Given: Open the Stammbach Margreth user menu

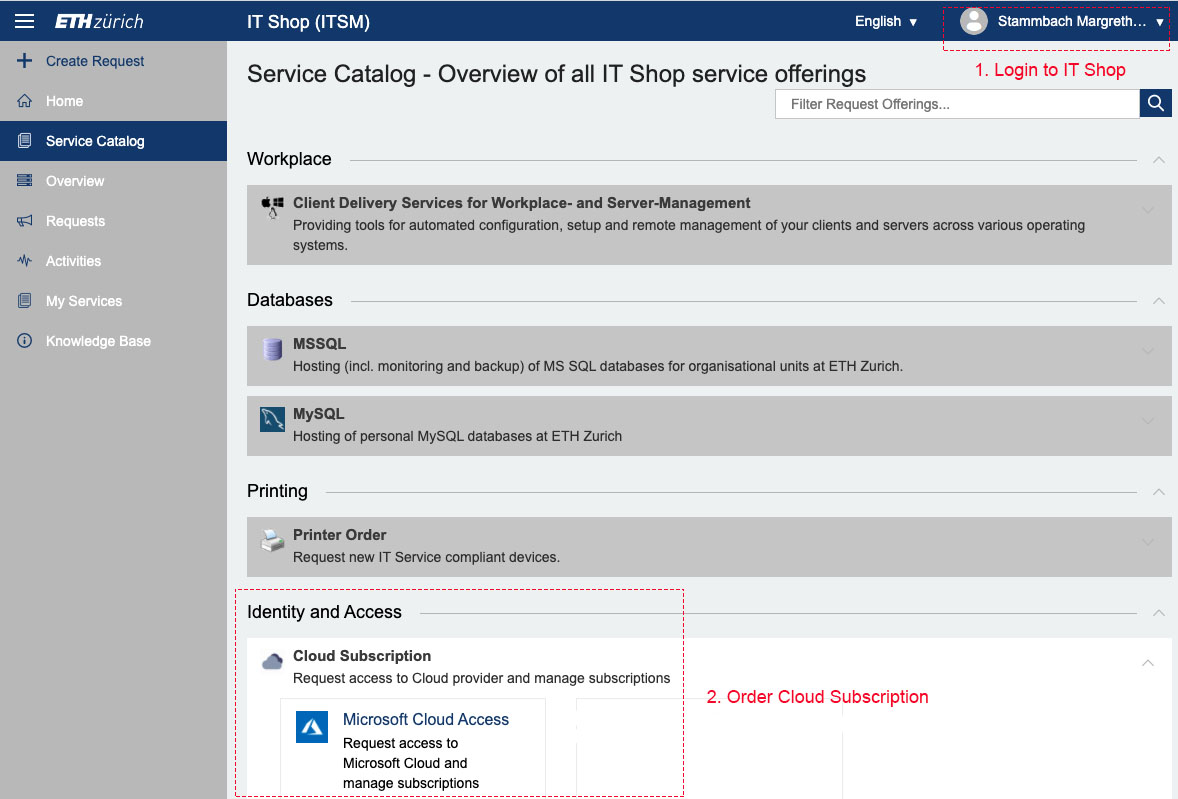Looking at the screenshot, I should (1063, 21).
